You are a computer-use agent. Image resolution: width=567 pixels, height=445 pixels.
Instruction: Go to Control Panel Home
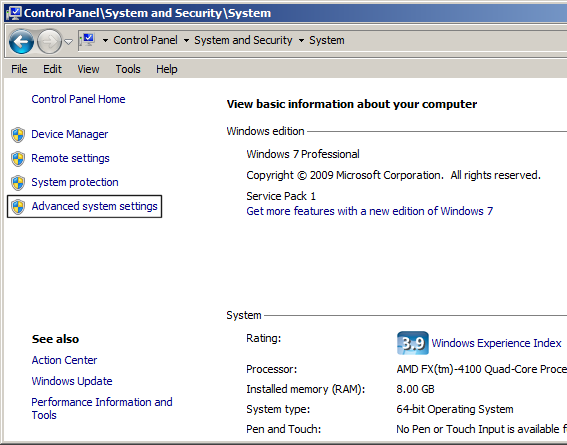78,99
